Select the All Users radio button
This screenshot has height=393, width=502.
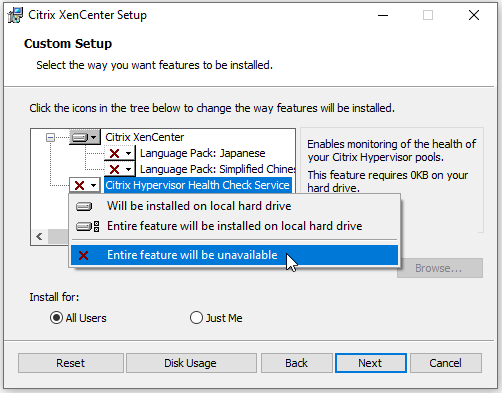pos(56,318)
